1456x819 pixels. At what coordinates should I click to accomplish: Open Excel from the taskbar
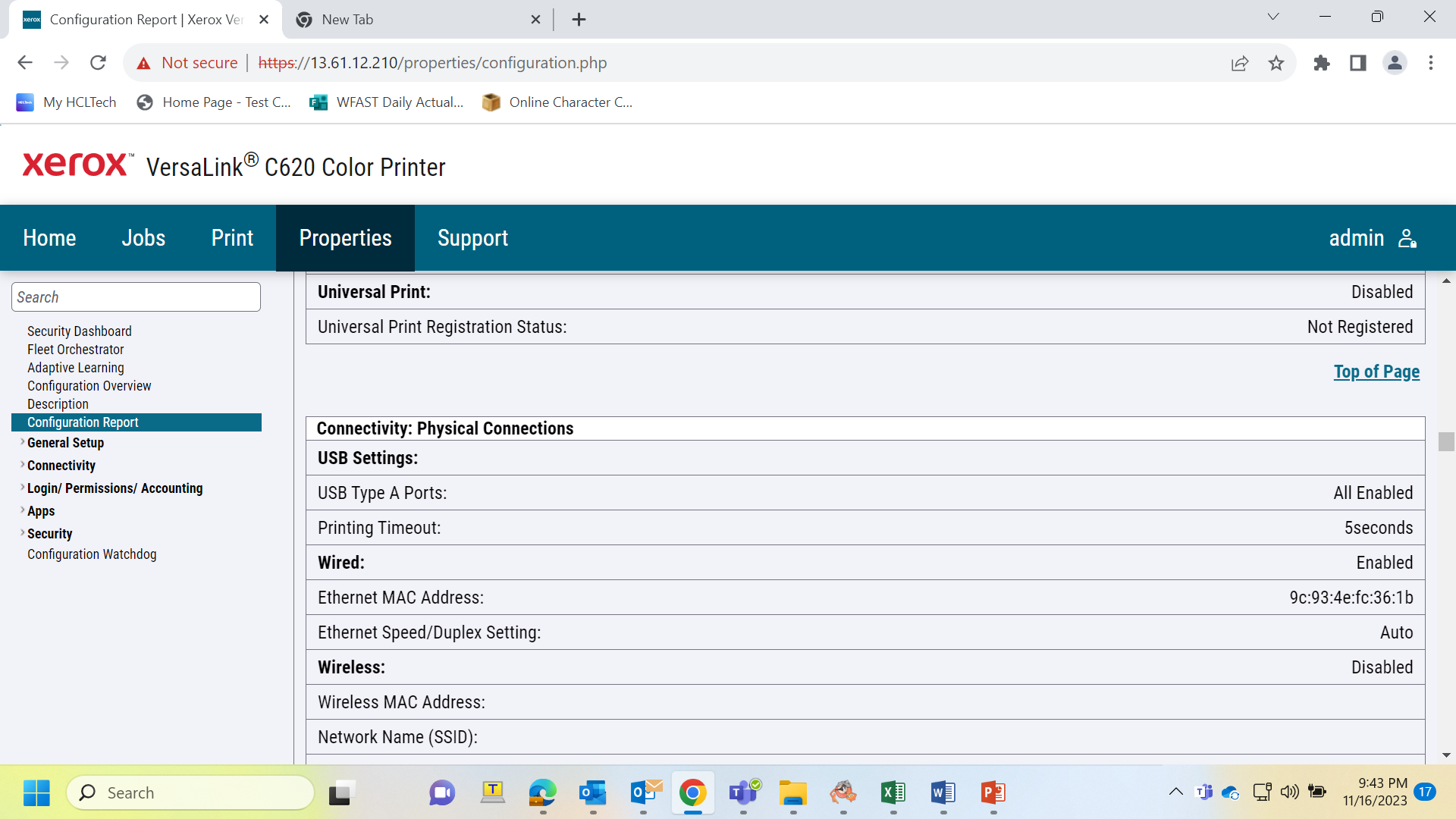893,792
